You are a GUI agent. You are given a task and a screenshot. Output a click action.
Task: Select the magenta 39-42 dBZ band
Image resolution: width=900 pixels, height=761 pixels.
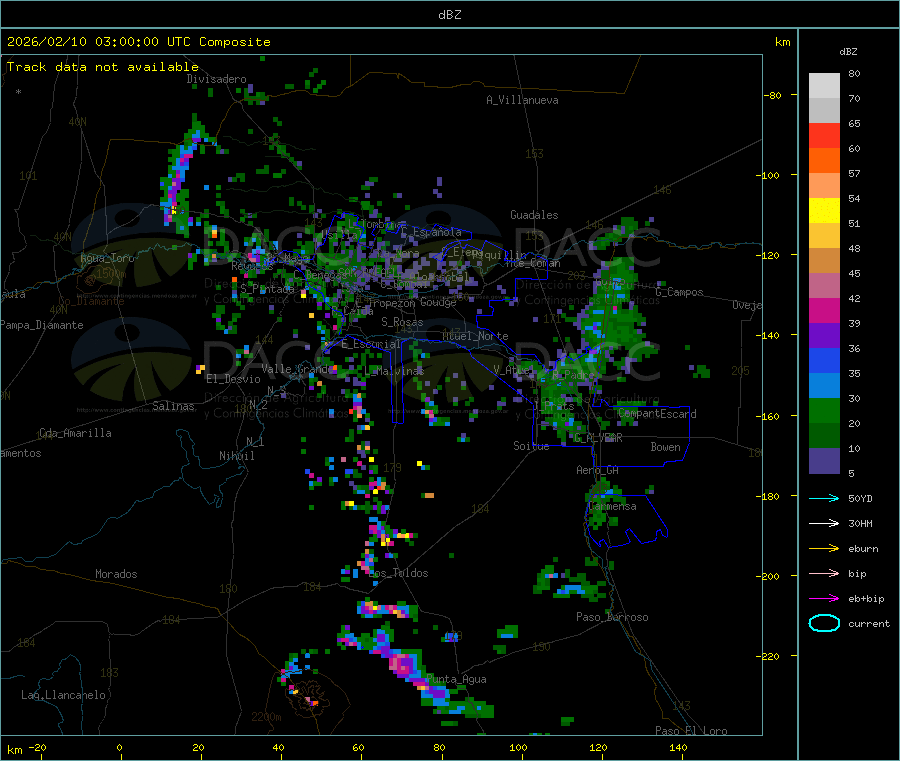coord(824,310)
